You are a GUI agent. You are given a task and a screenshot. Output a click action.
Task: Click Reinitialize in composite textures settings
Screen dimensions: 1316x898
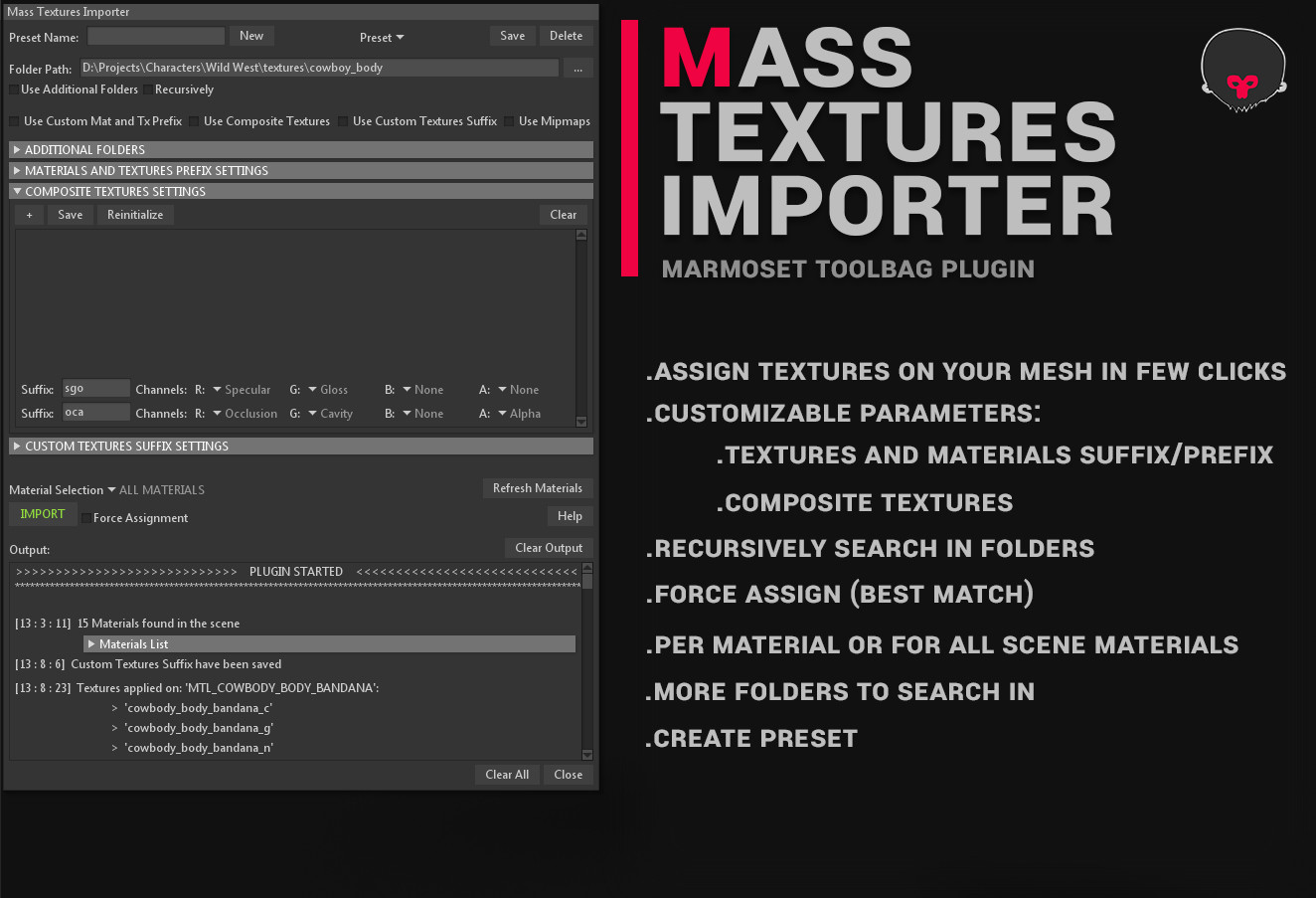133,214
